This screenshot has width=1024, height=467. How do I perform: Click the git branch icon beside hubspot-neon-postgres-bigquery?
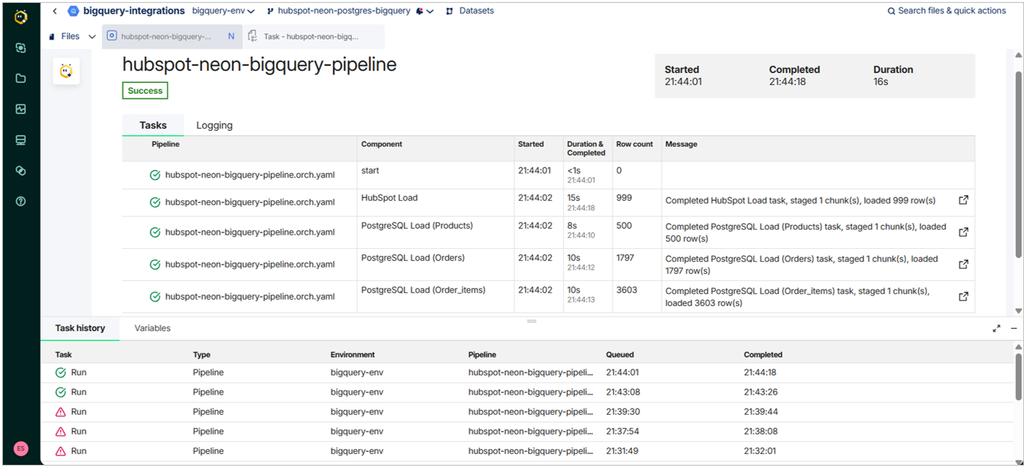(270, 11)
